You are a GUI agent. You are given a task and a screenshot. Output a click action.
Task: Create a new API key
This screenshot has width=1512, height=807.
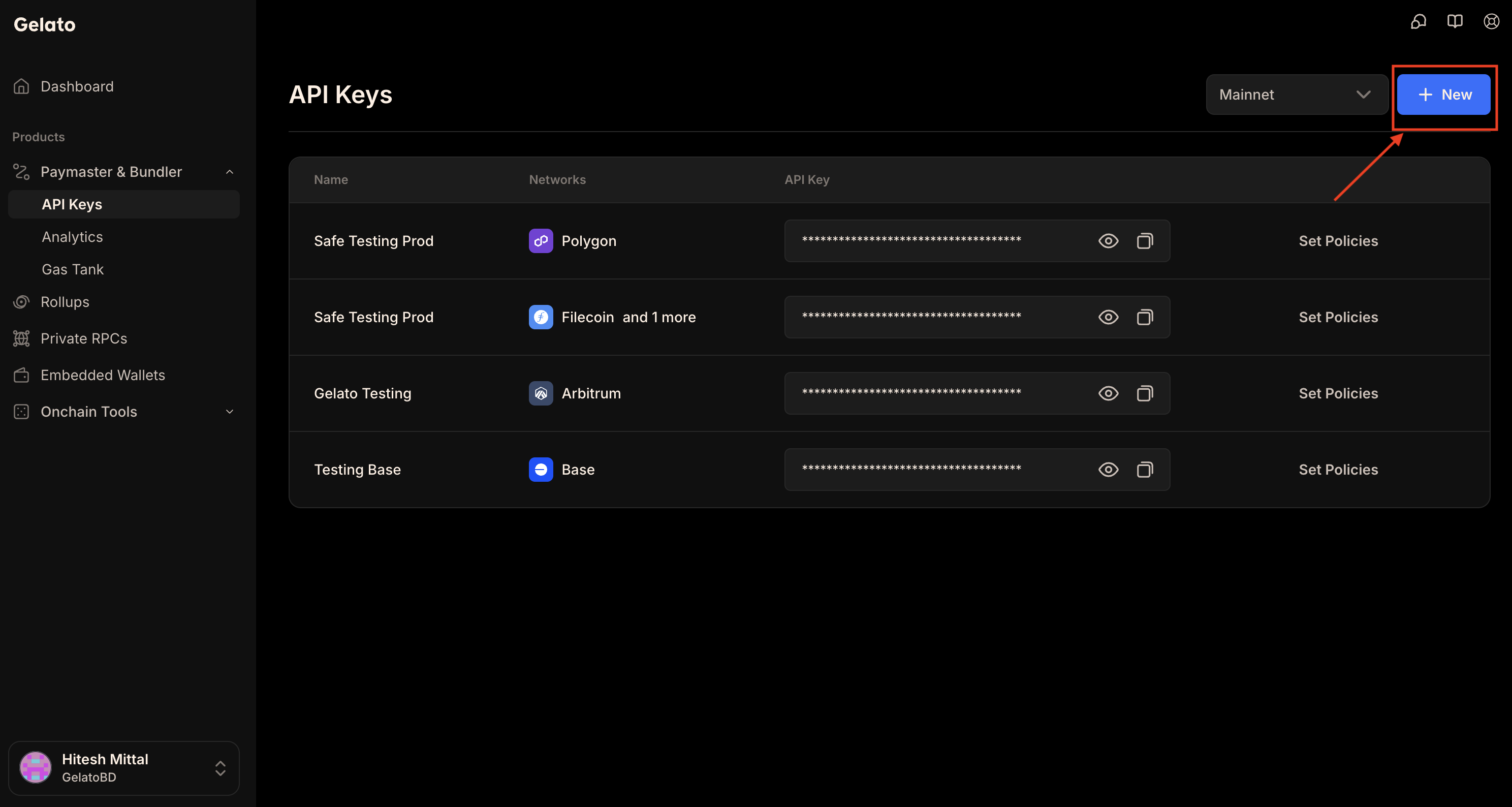(x=1443, y=95)
